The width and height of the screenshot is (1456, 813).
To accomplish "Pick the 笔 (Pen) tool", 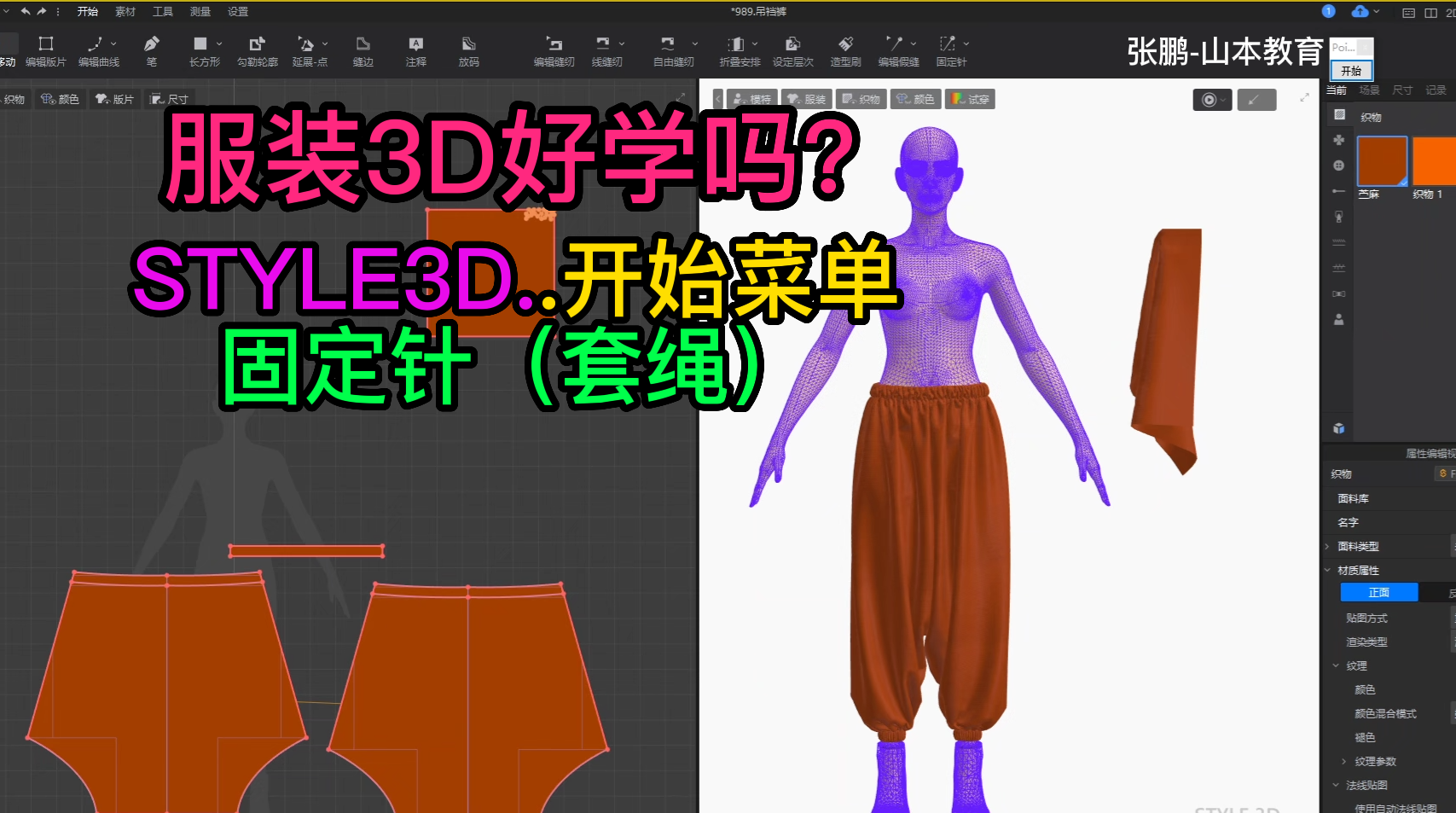I will click(x=152, y=51).
